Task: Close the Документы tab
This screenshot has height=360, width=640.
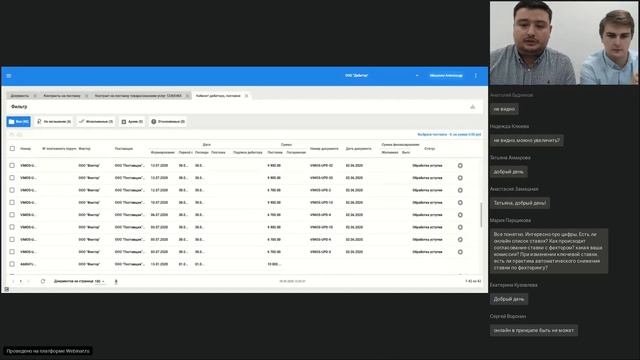Action: (x=35, y=96)
